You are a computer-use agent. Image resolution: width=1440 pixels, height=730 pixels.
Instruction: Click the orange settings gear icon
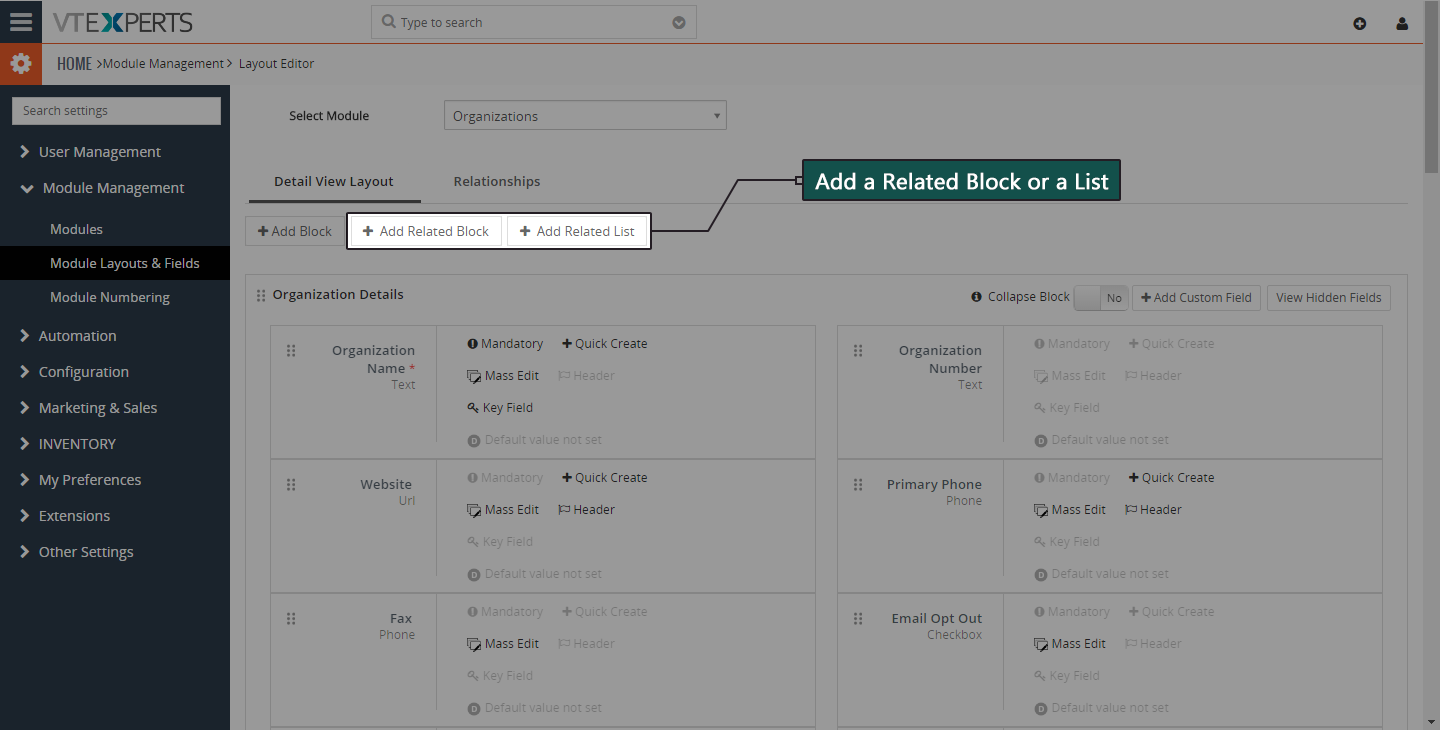click(21, 64)
